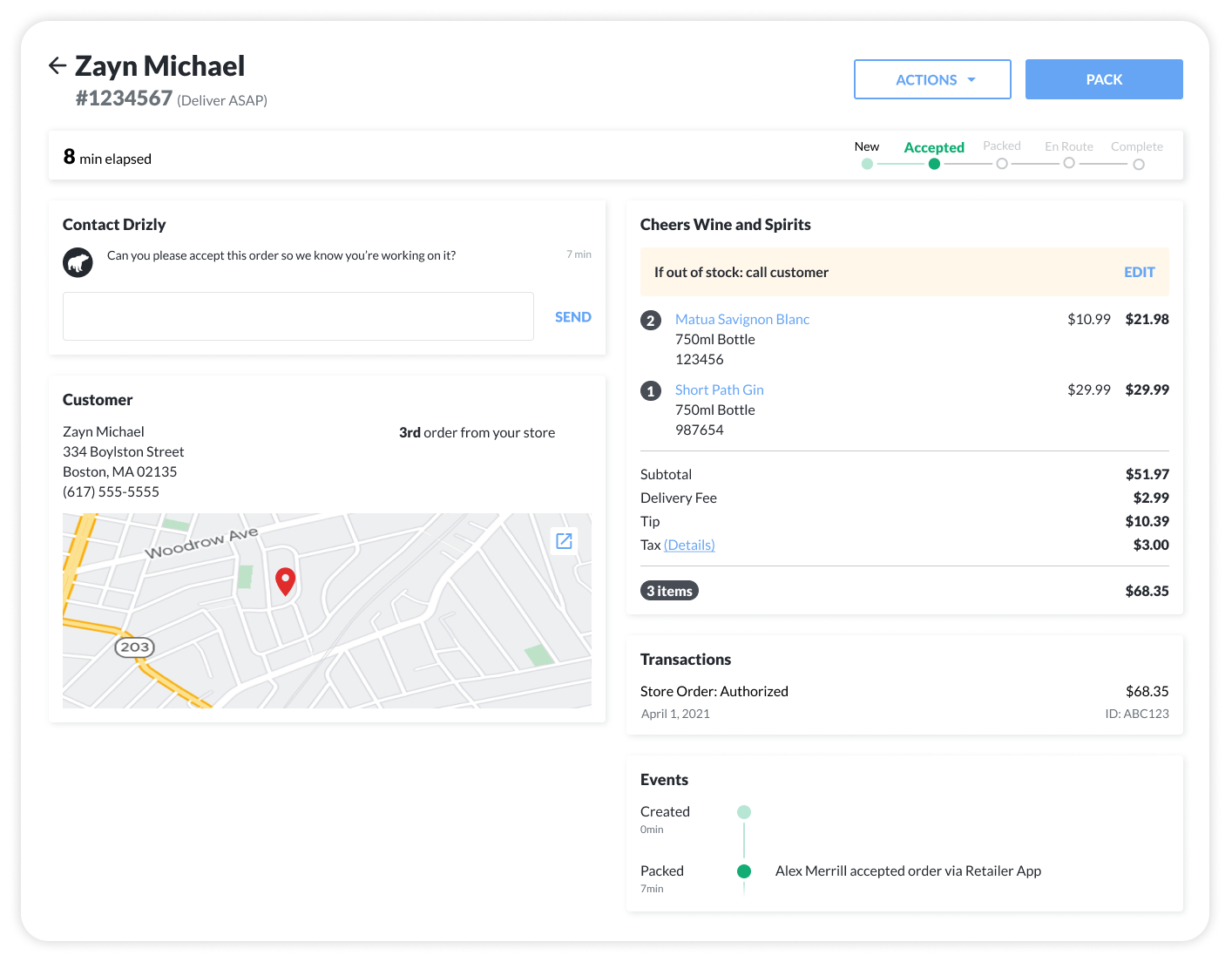This screenshot has width=1232, height=962.
Task: Select the Packed status step circle
Action: pyautogui.click(x=1002, y=164)
